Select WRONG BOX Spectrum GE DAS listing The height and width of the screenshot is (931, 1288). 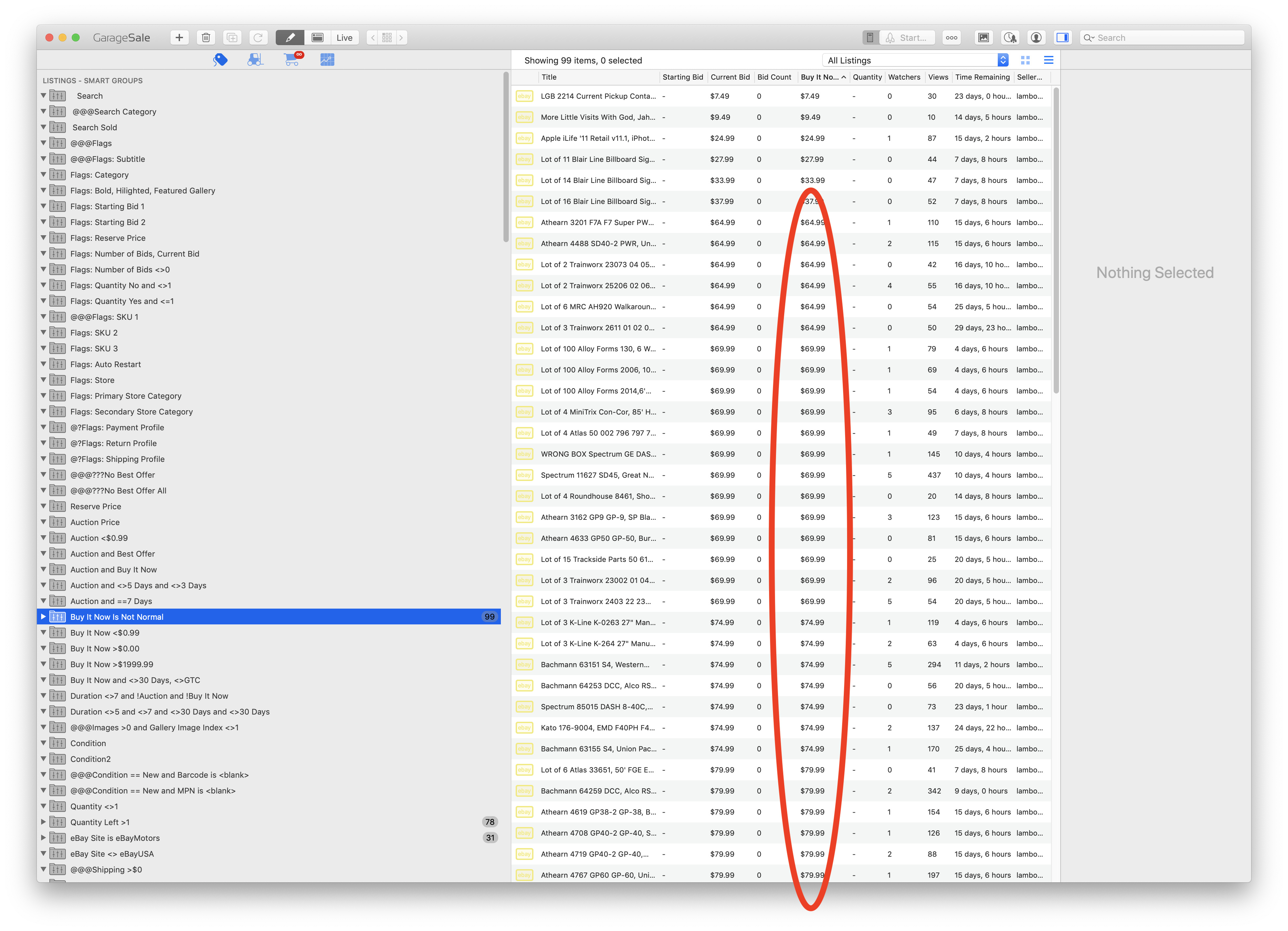coord(782,454)
